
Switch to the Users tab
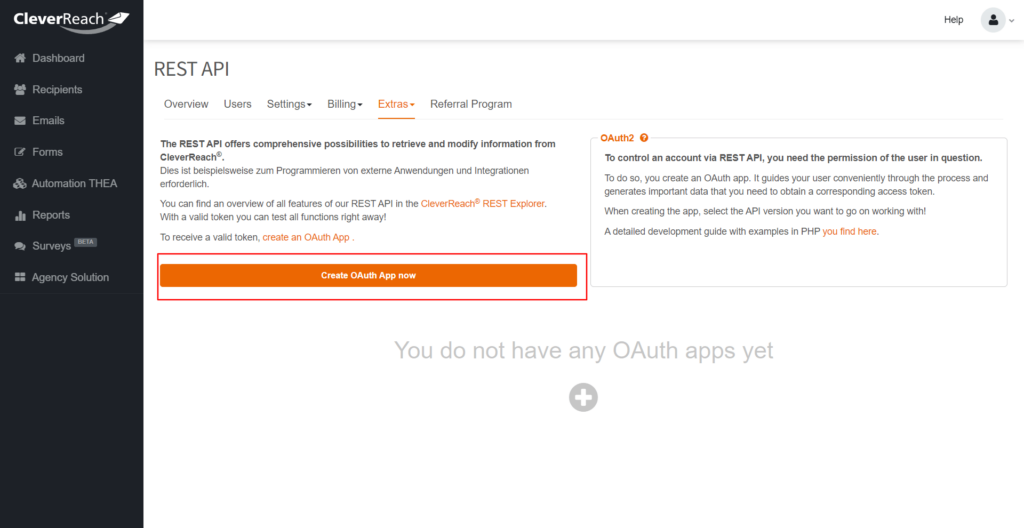pos(238,104)
